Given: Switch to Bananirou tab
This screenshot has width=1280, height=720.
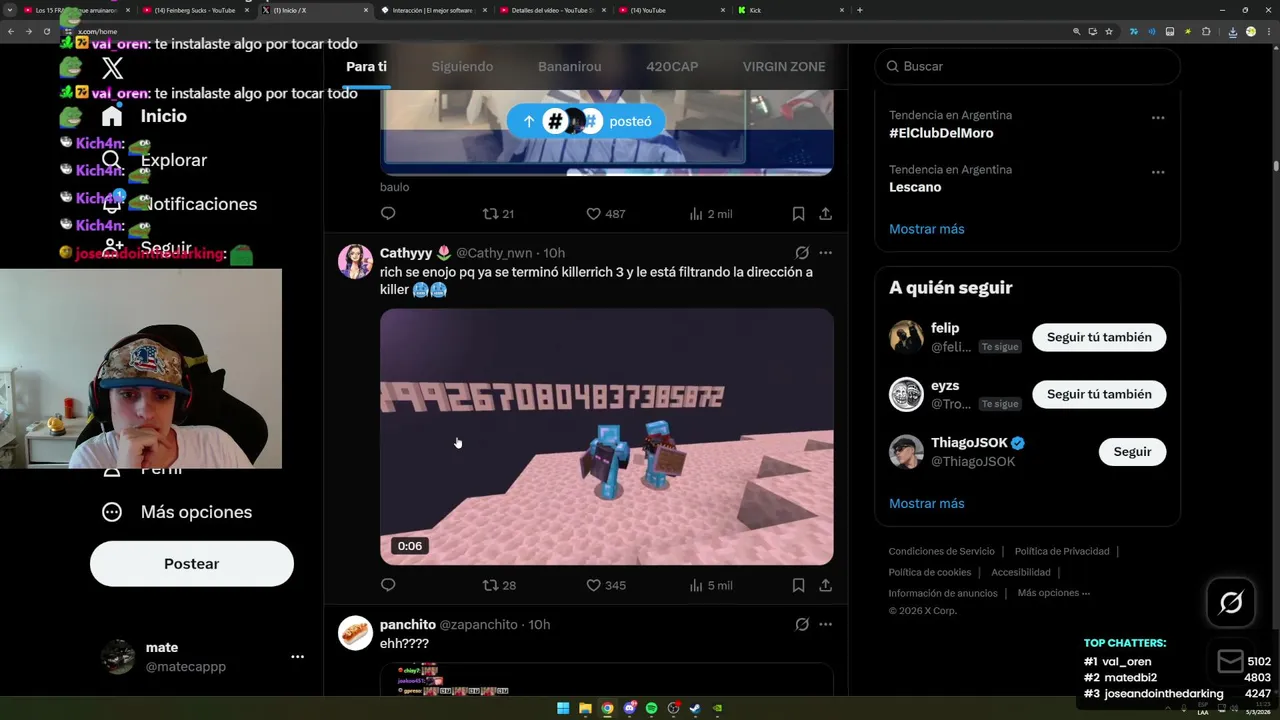Looking at the screenshot, I should click(570, 66).
